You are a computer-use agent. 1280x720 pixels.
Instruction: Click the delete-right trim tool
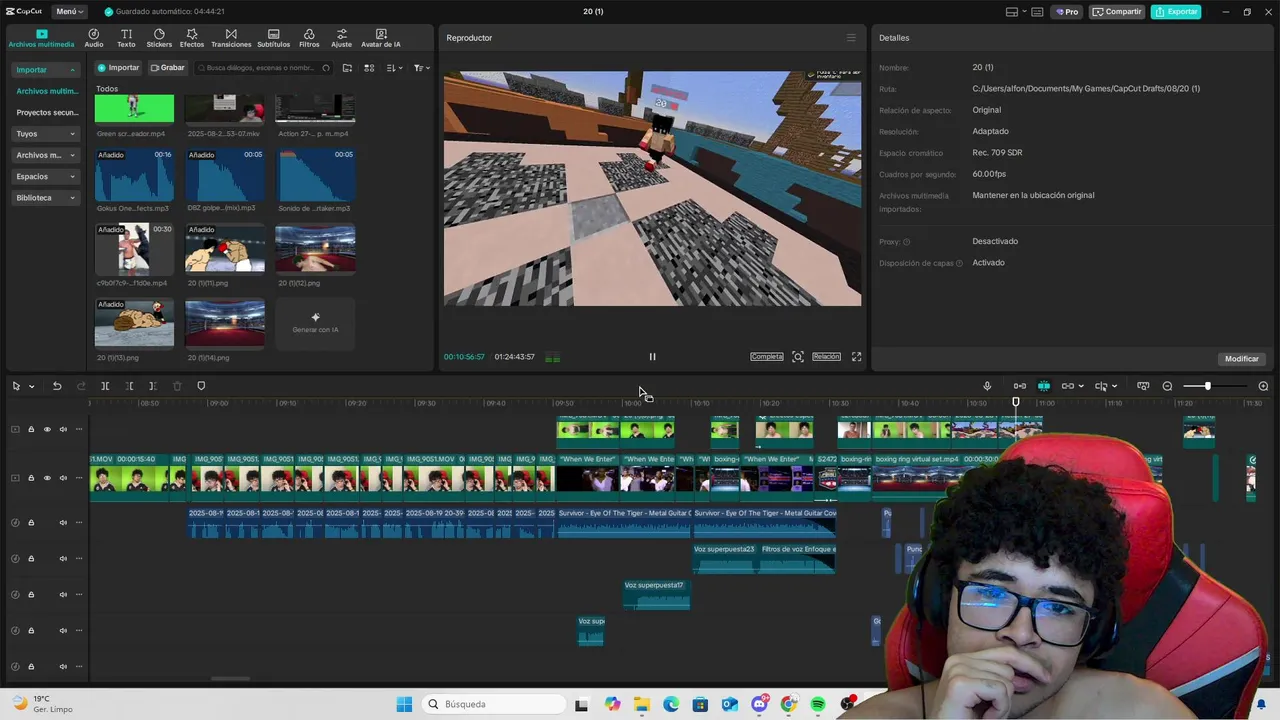(153, 386)
